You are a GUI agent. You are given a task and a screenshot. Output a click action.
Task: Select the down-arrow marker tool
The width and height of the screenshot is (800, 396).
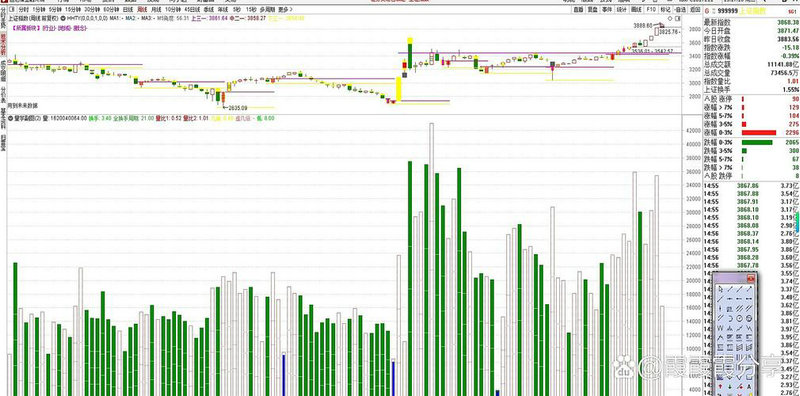(x=730, y=386)
